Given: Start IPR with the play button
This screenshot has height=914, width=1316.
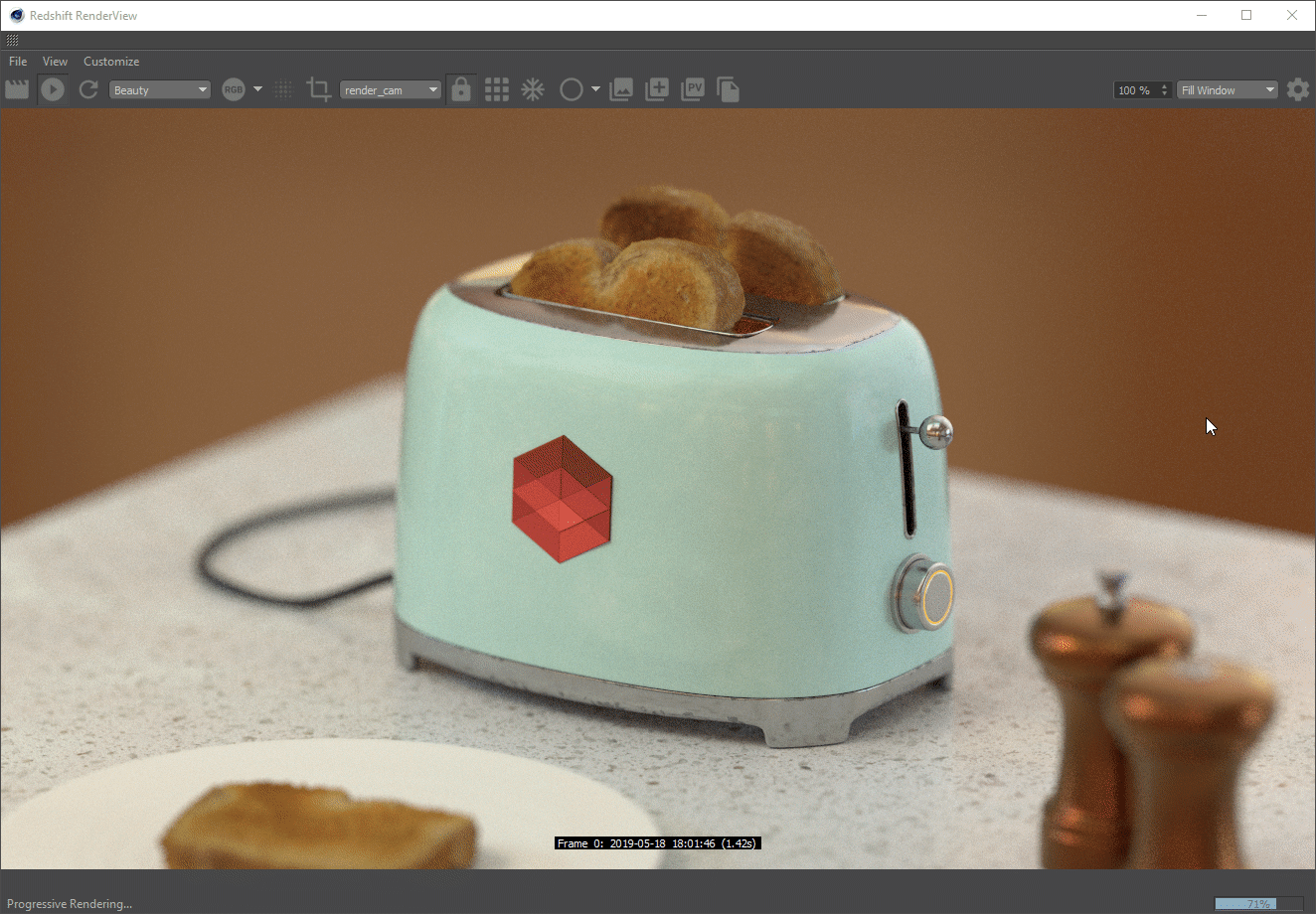Looking at the screenshot, I should pyautogui.click(x=53, y=89).
